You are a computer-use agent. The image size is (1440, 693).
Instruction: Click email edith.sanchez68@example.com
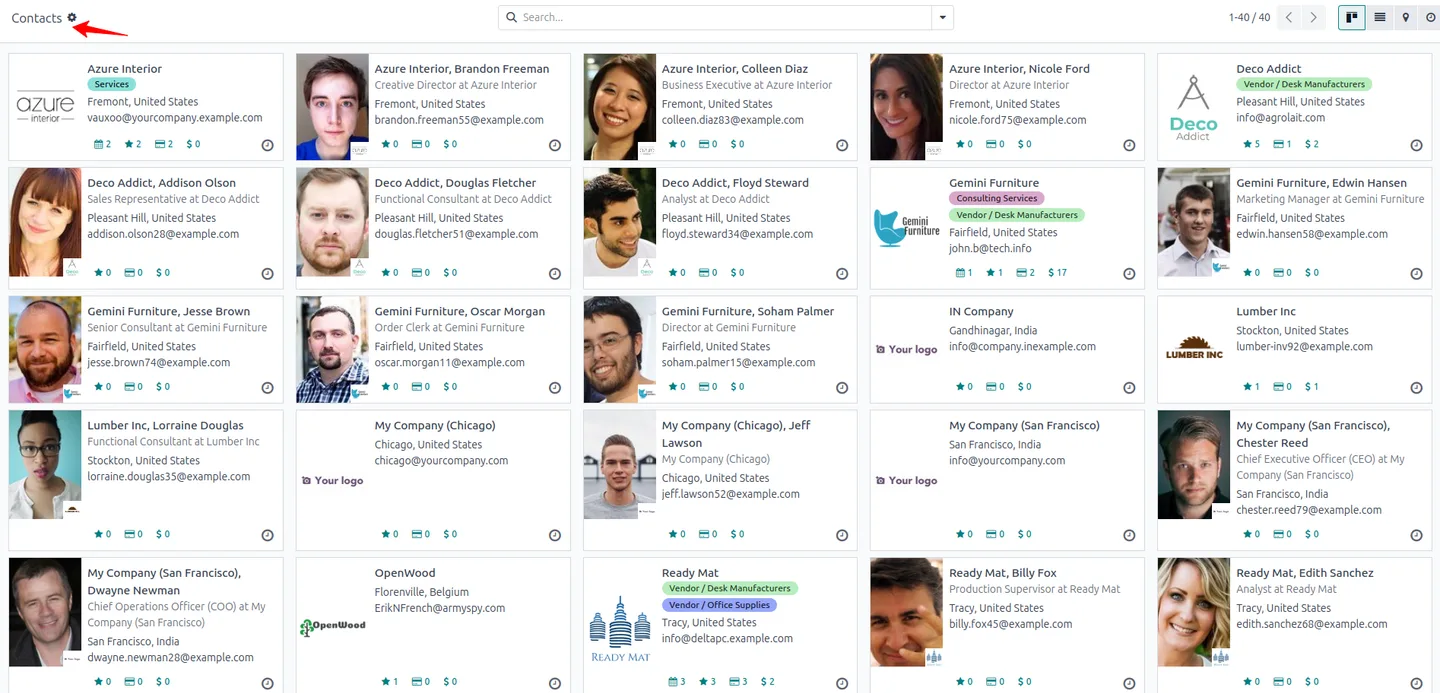1312,624
